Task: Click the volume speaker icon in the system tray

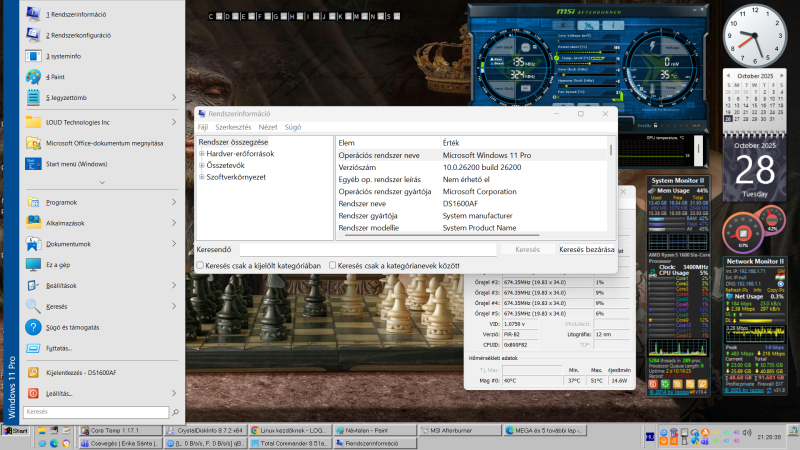Action: point(747,433)
